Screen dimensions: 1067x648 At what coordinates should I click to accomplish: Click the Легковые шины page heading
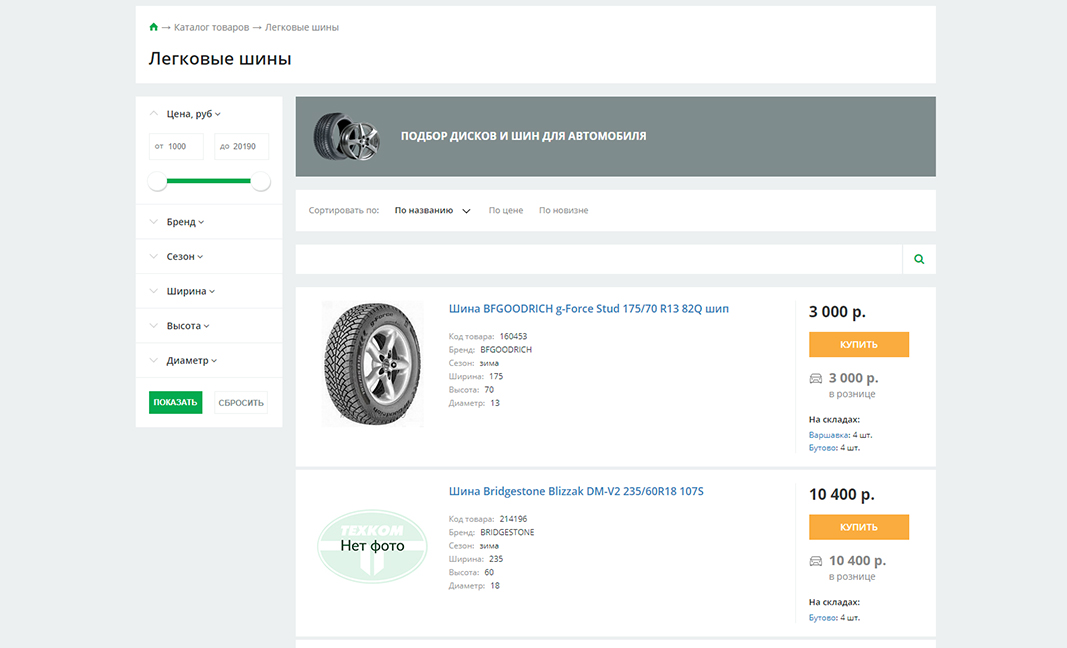pos(220,59)
